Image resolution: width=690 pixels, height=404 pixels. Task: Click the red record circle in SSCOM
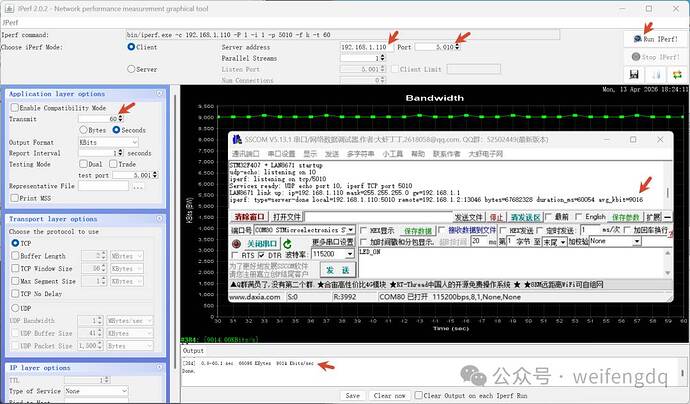click(236, 244)
